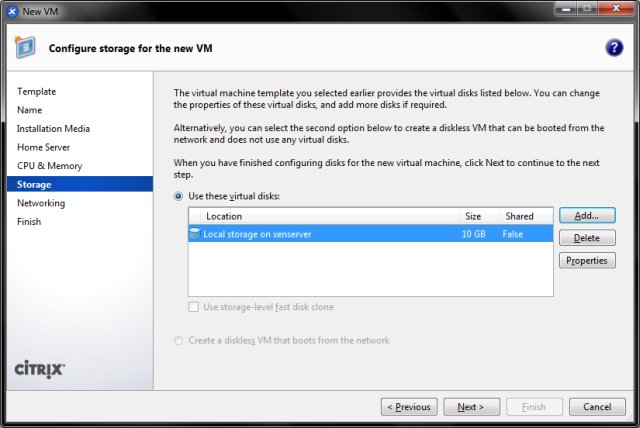Open the blue help question mark icon
The width and height of the screenshot is (640, 428).
point(614,48)
